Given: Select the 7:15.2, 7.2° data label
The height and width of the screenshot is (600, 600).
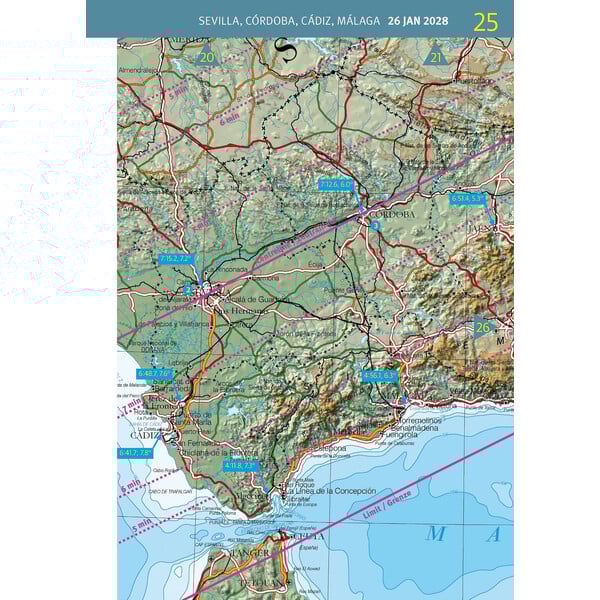Looking at the screenshot, I should 175,259.
